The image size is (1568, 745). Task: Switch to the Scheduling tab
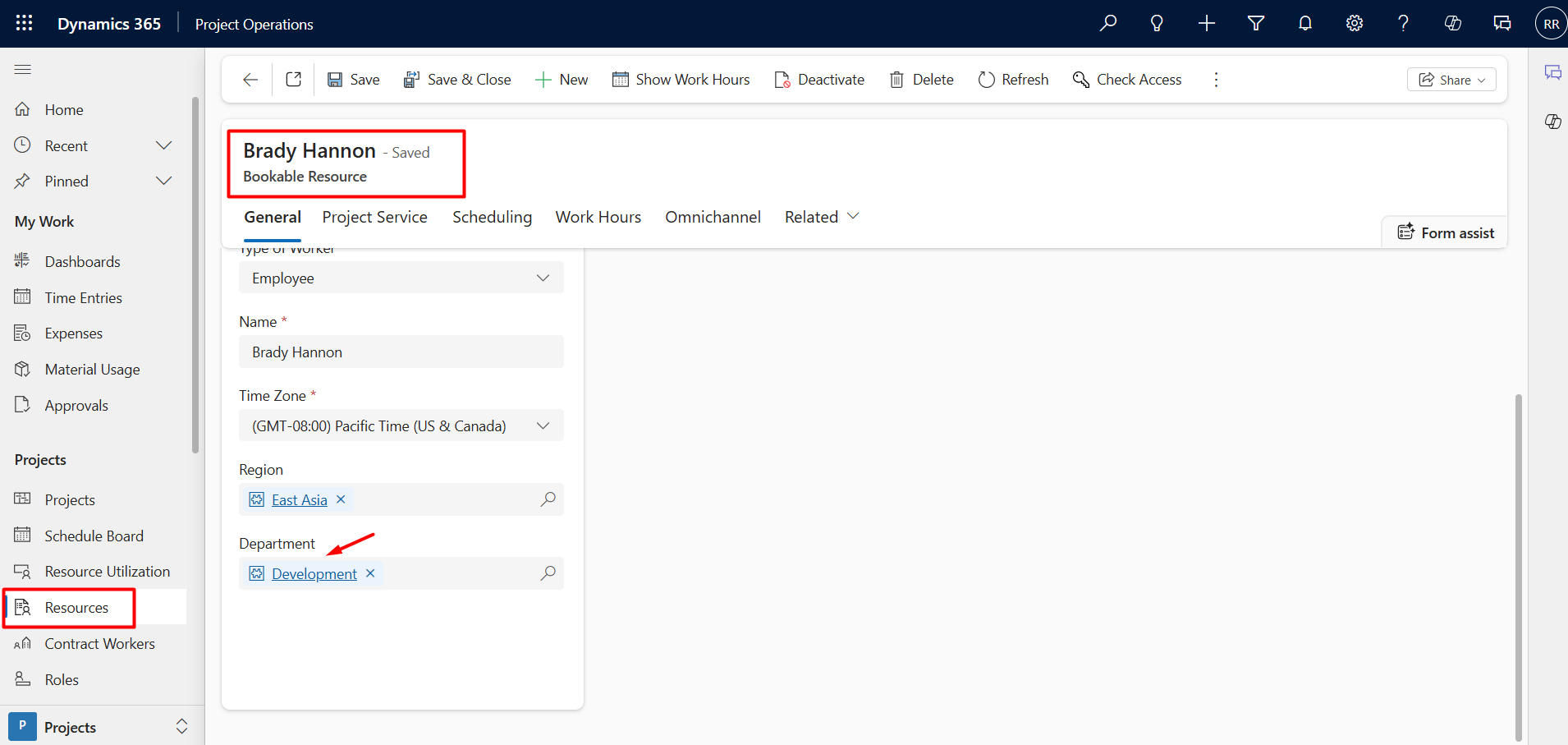click(x=492, y=217)
